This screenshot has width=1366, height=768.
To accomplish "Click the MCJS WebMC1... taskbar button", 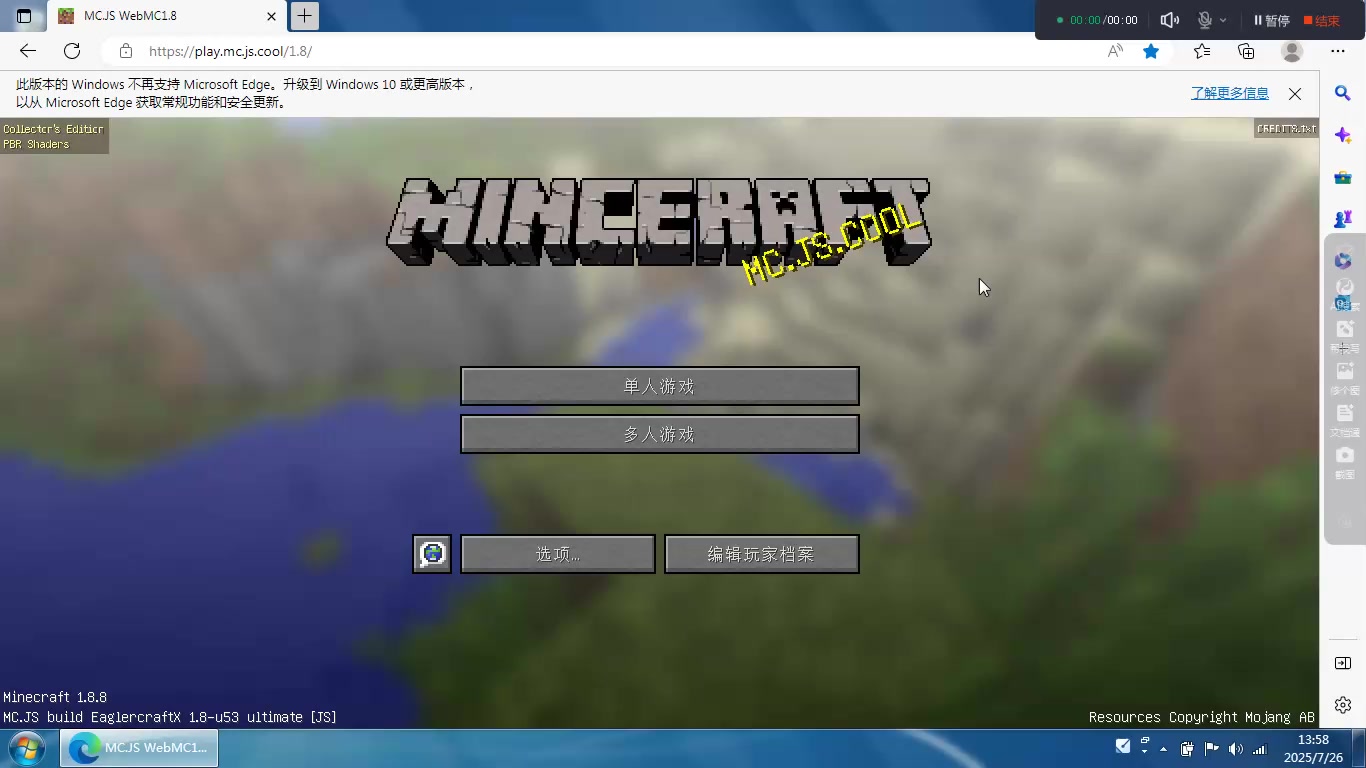I will [x=139, y=748].
